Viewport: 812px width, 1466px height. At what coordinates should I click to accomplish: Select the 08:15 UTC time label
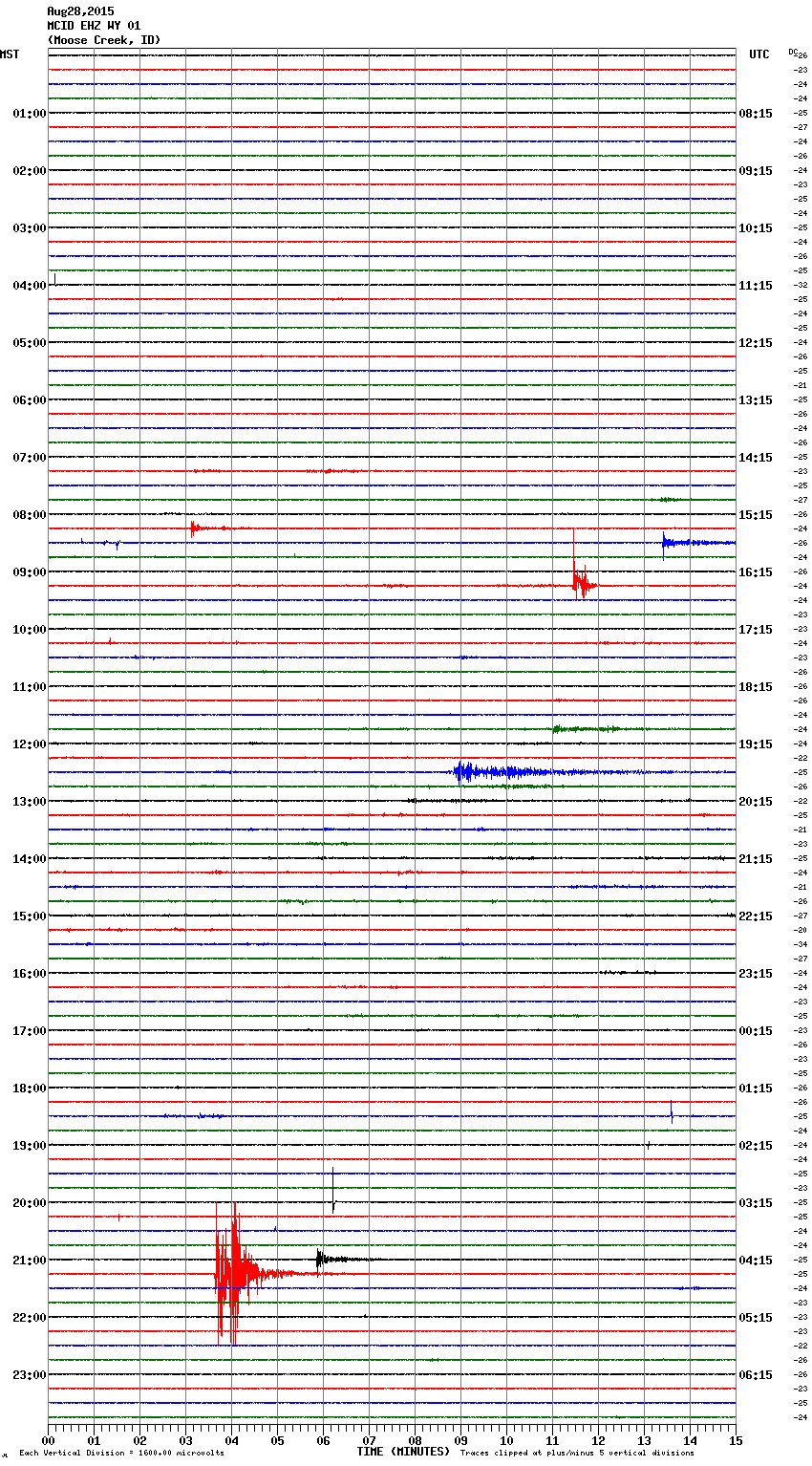(x=756, y=114)
